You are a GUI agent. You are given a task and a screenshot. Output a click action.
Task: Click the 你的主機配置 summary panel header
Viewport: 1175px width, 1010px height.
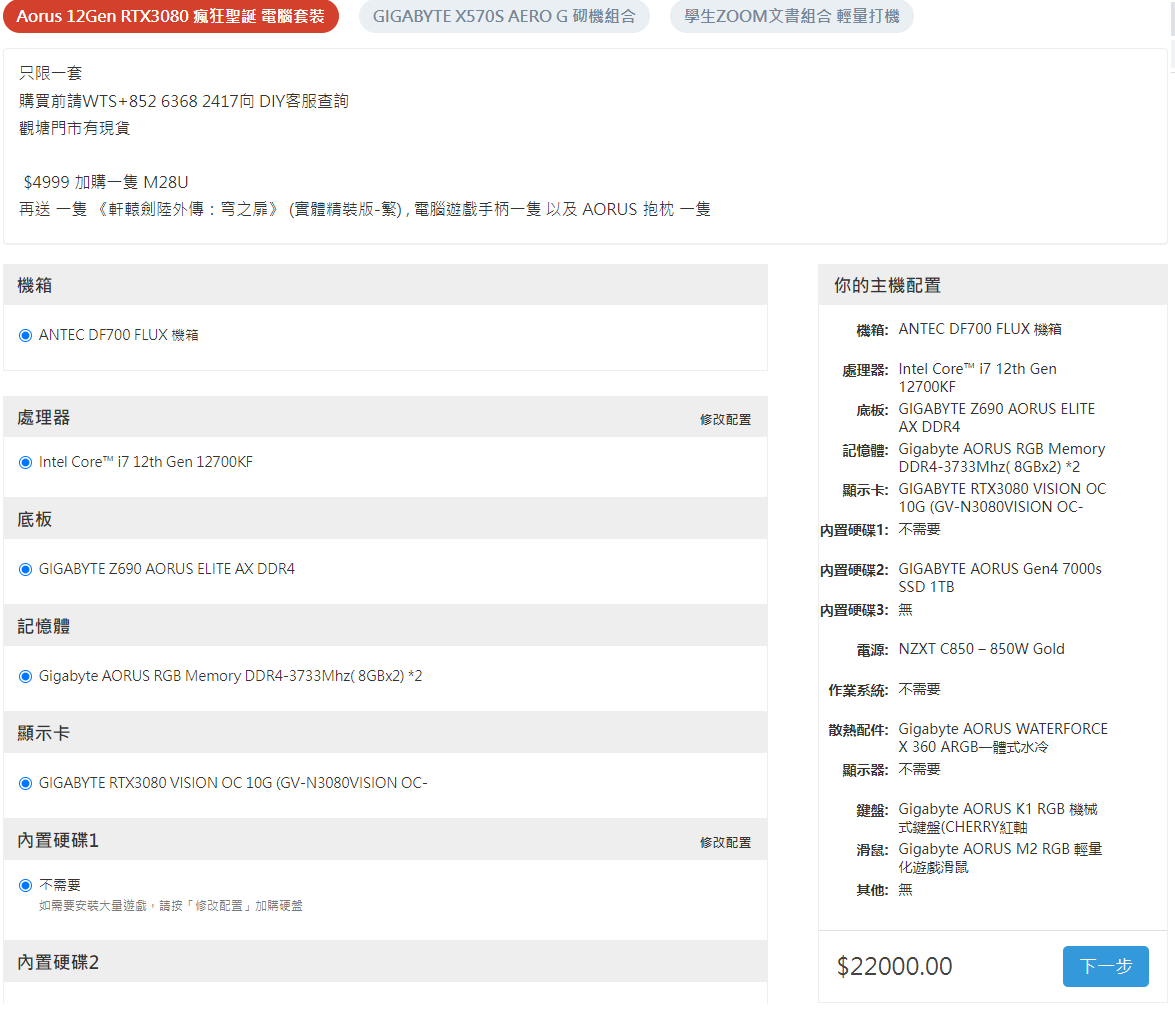tap(887, 286)
